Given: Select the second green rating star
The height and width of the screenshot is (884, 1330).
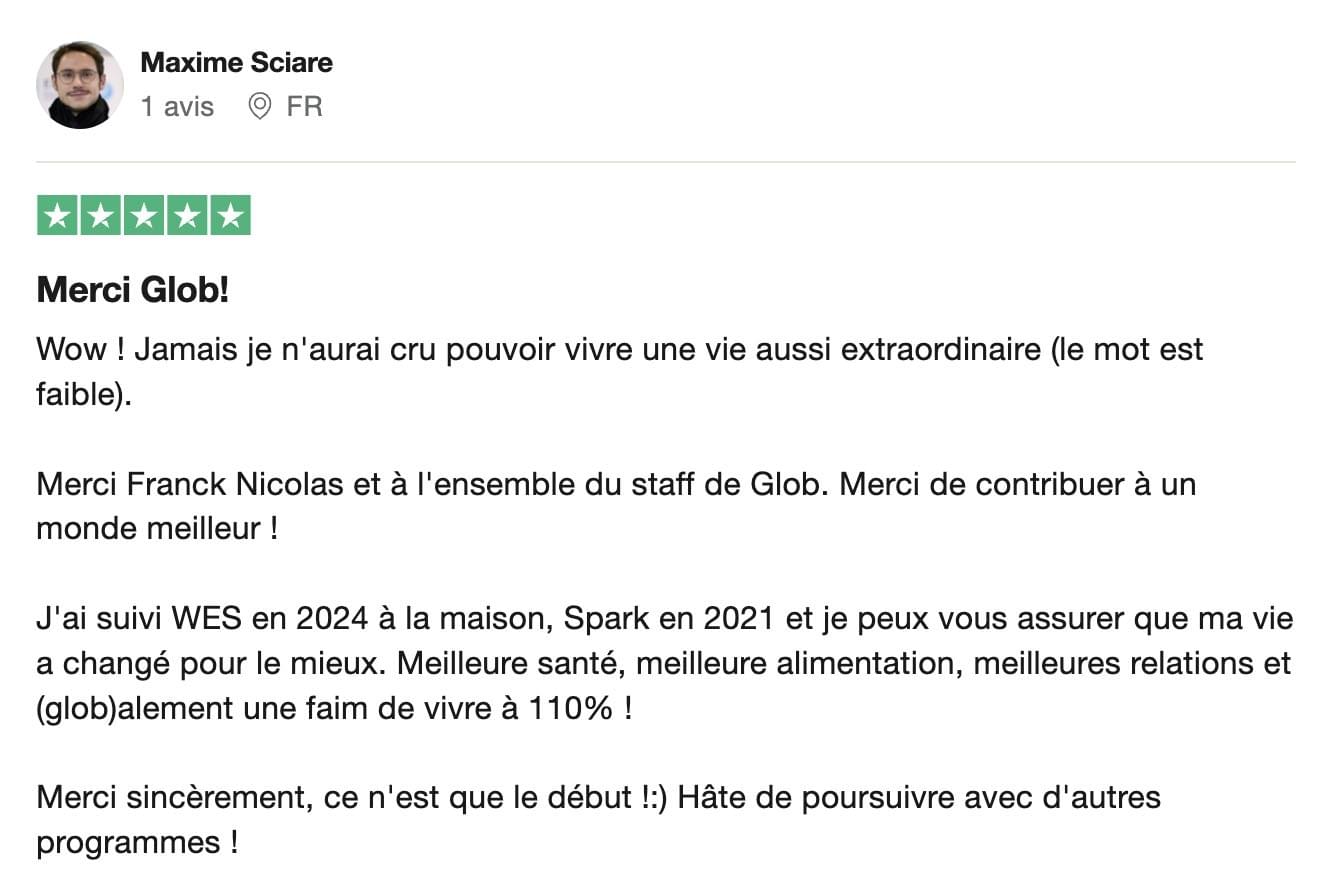Looking at the screenshot, I should [x=101, y=215].
